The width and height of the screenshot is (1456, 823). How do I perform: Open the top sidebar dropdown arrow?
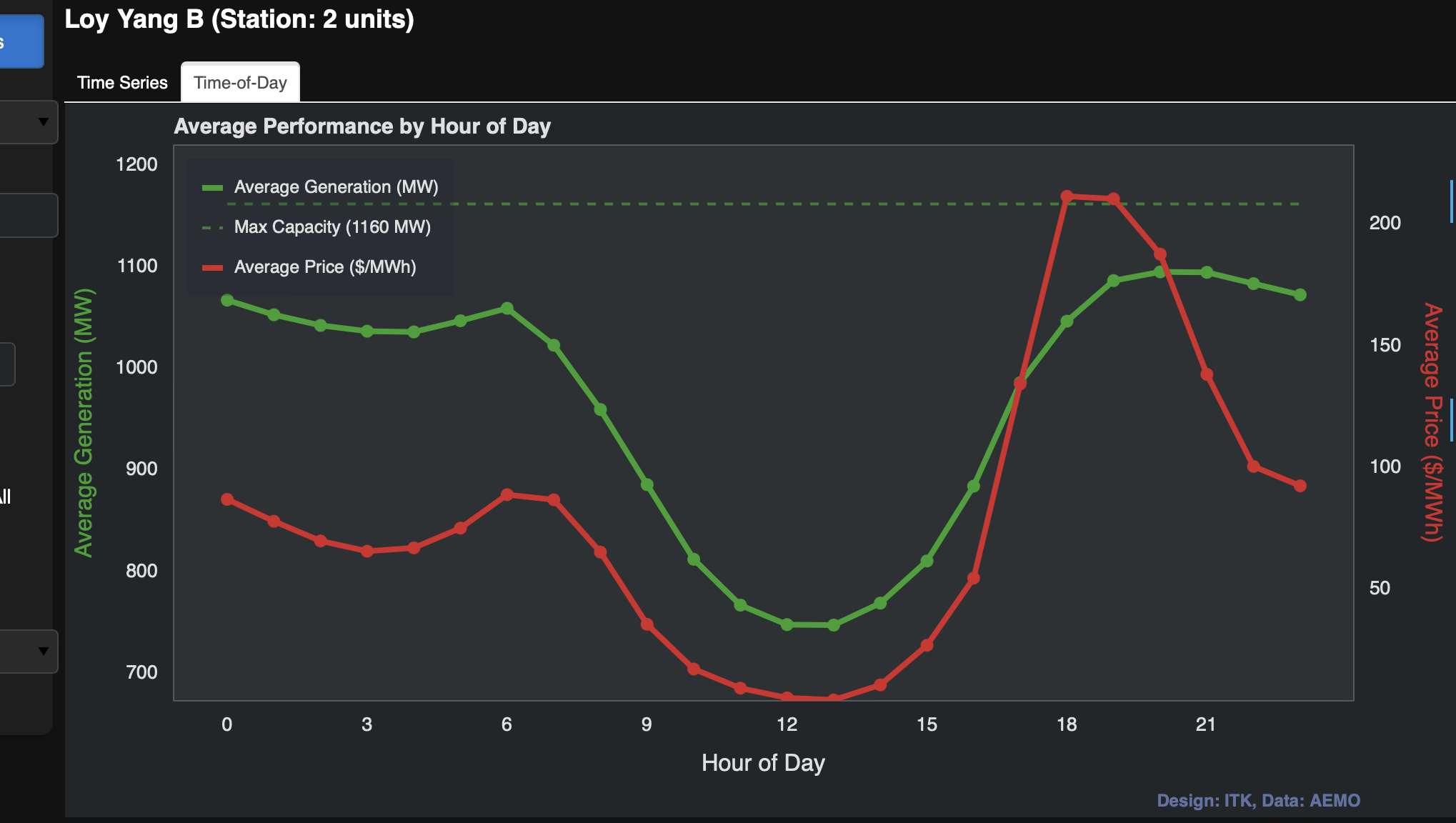(43, 122)
